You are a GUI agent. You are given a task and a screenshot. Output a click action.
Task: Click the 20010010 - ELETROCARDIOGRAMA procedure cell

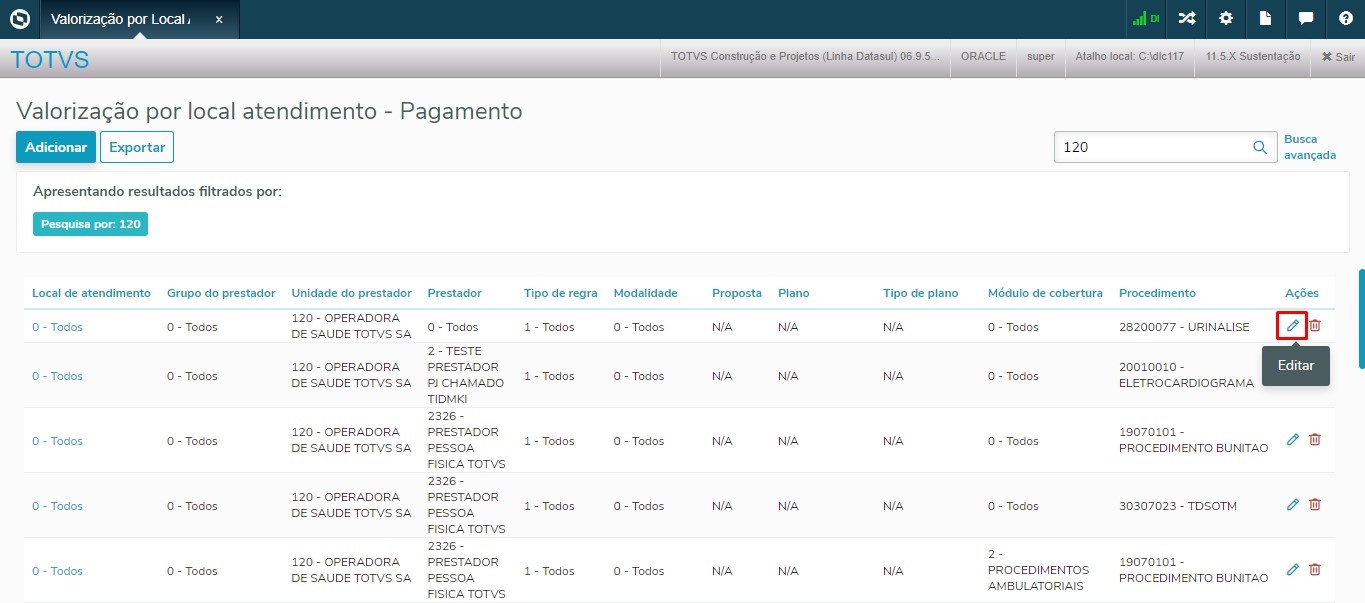pyautogui.click(x=1186, y=375)
